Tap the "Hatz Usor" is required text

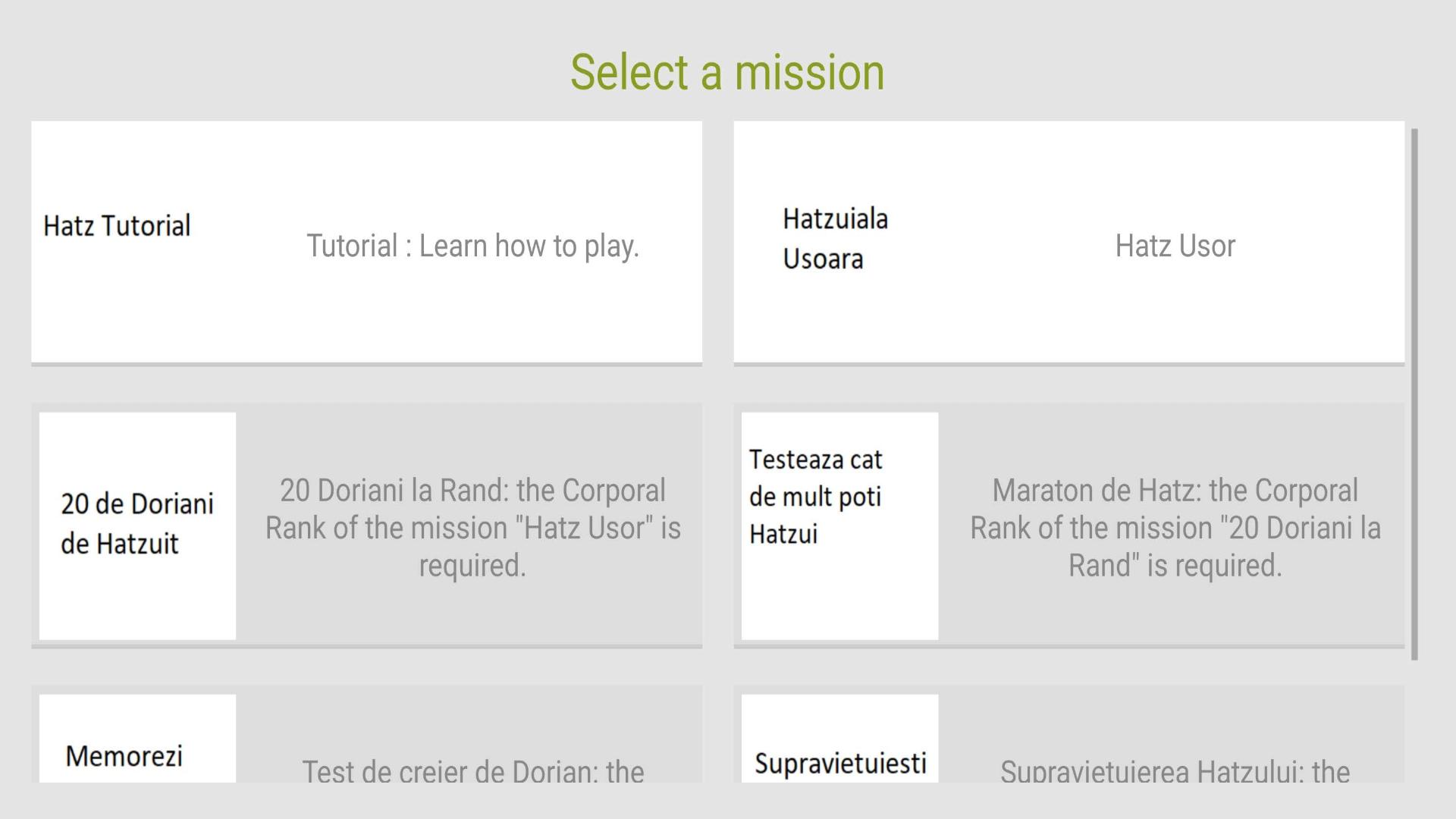[x=472, y=548]
